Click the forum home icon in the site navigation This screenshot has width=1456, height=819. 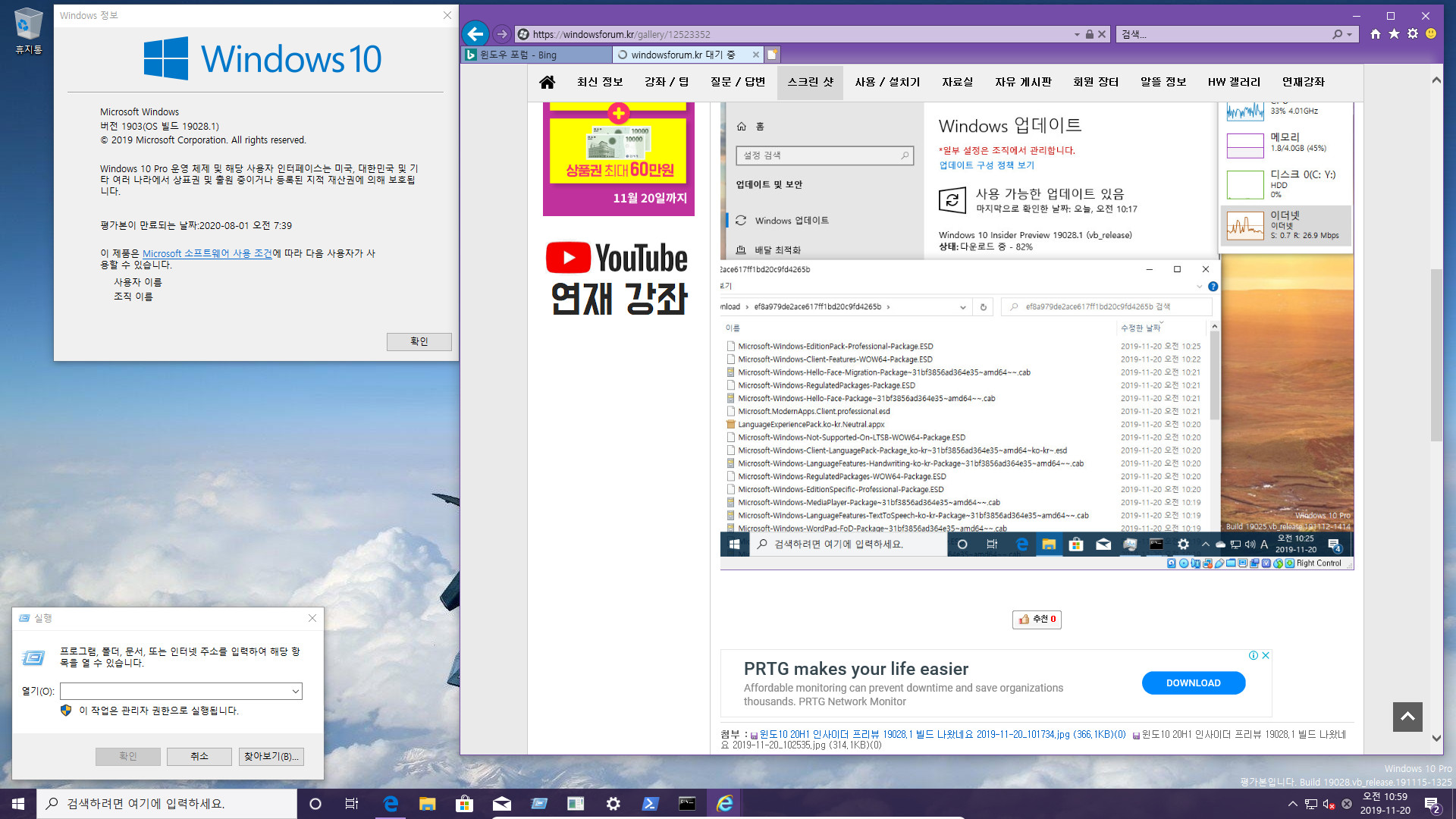pos(547,82)
